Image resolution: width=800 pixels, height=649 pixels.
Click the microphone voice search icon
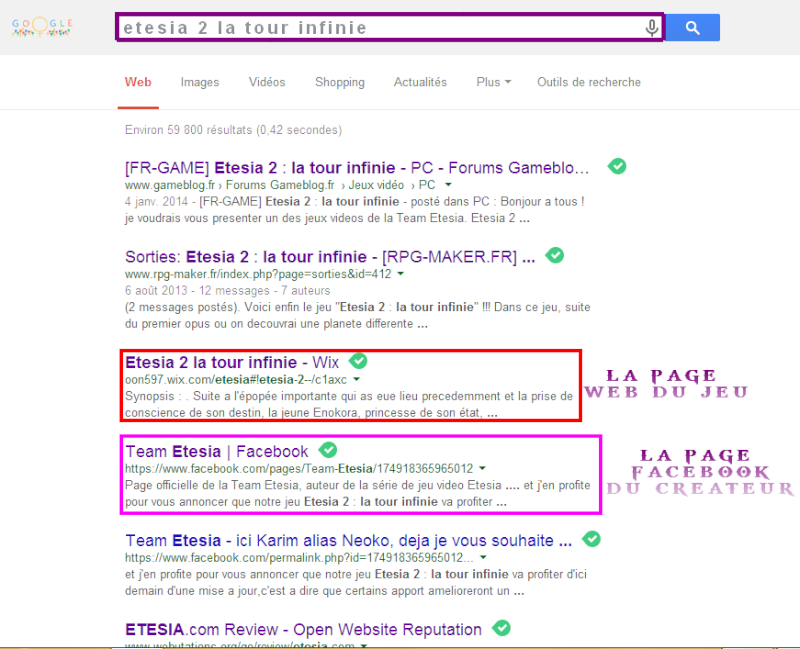point(652,28)
